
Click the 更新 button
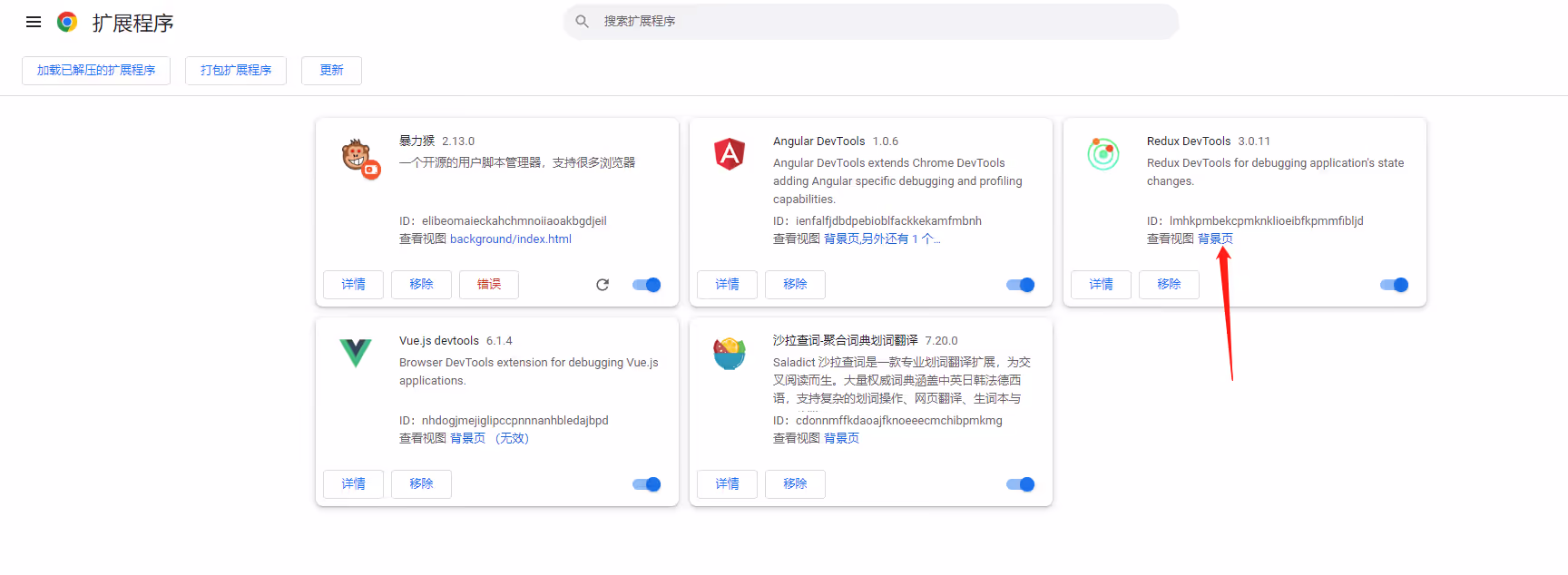[x=331, y=70]
